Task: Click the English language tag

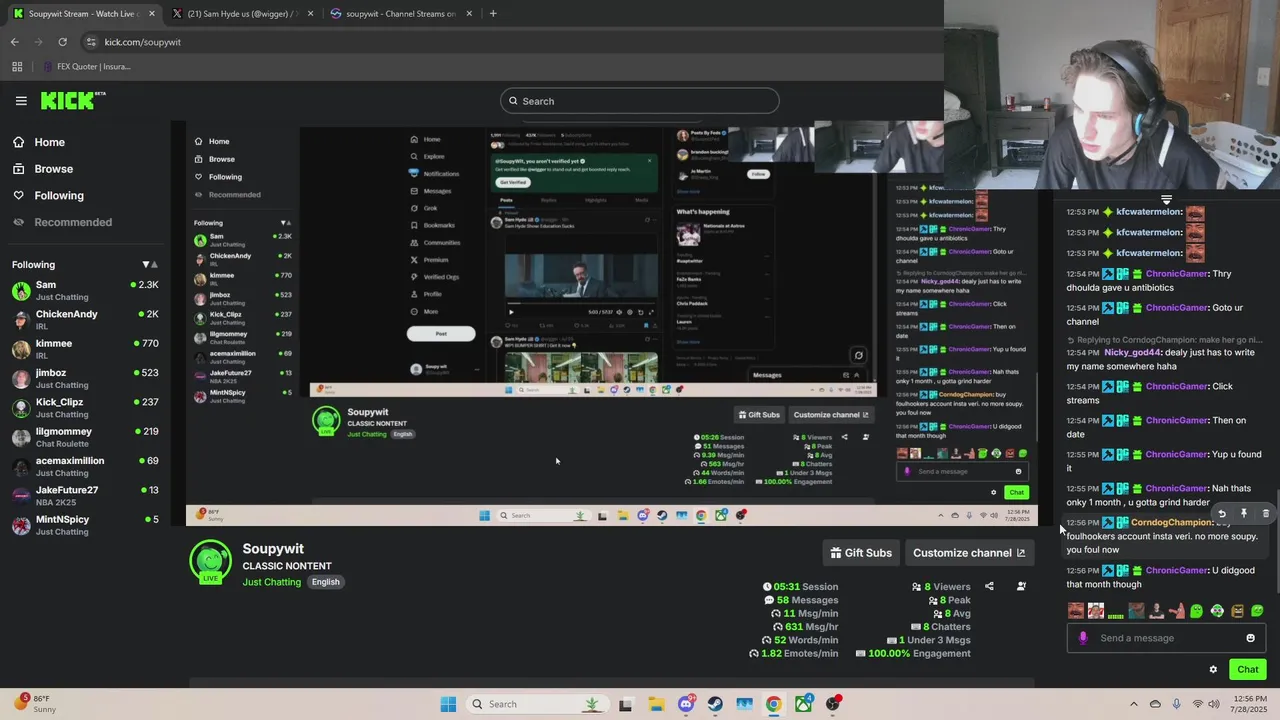Action: [x=325, y=582]
